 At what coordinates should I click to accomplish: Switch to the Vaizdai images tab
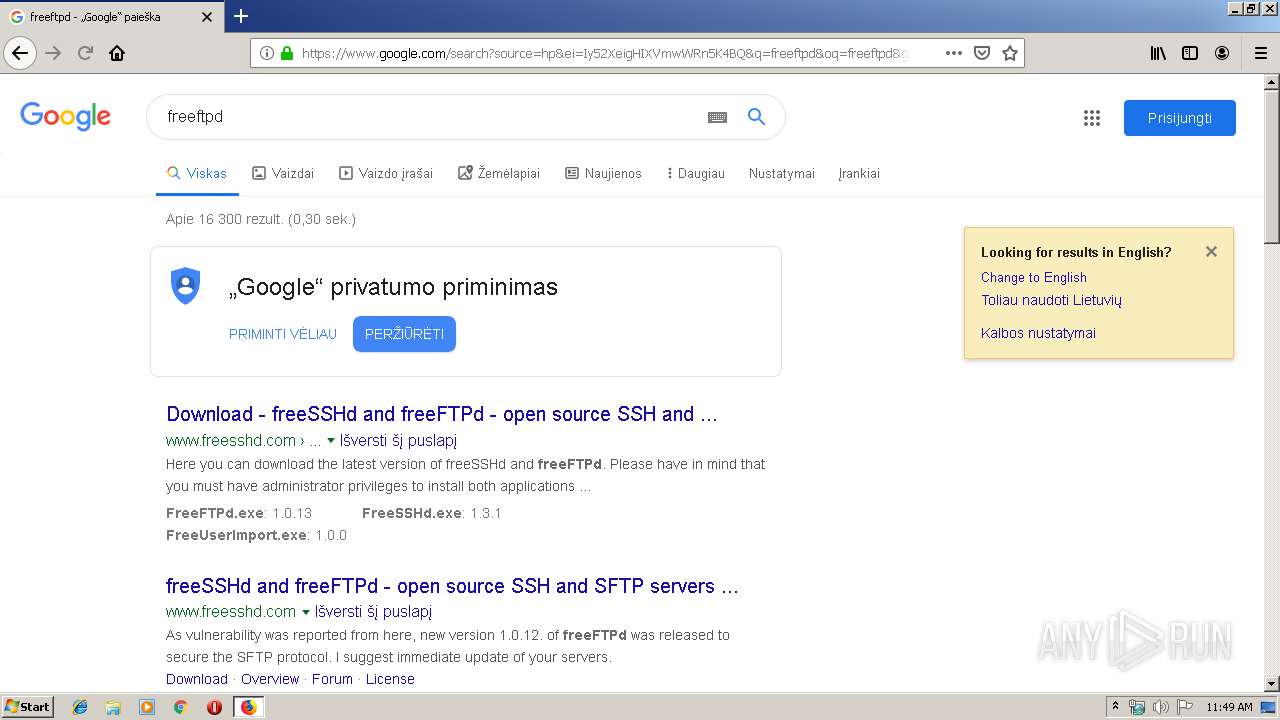(x=283, y=173)
